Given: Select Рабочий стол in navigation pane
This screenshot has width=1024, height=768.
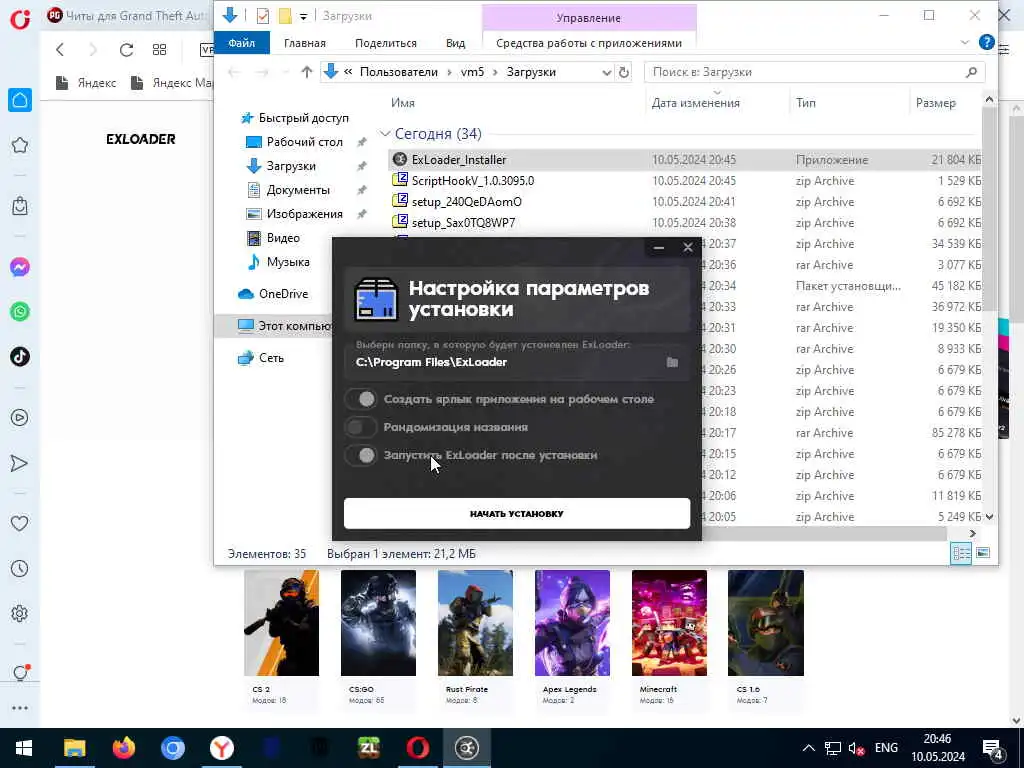Looking at the screenshot, I should [304, 142].
